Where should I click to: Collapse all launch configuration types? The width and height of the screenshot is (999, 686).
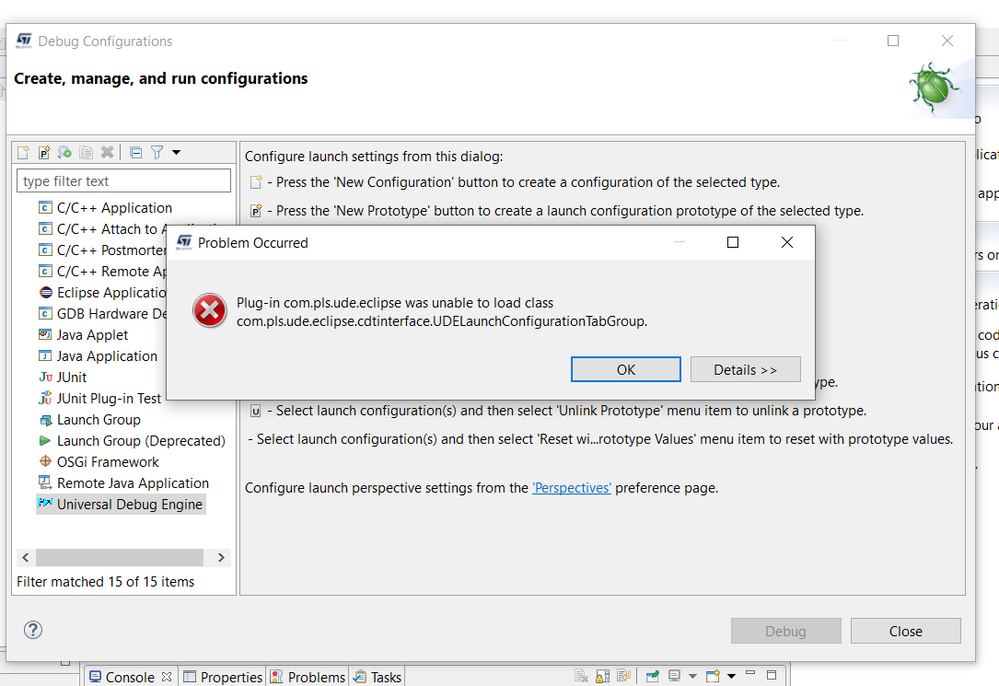coord(136,153)
